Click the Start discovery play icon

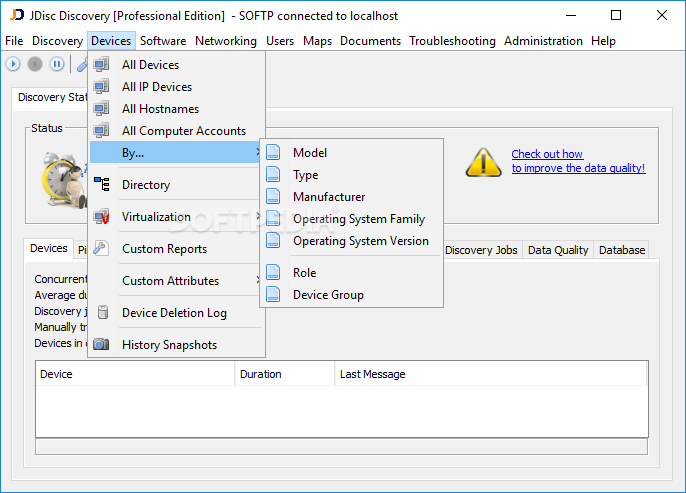[13, 64]
